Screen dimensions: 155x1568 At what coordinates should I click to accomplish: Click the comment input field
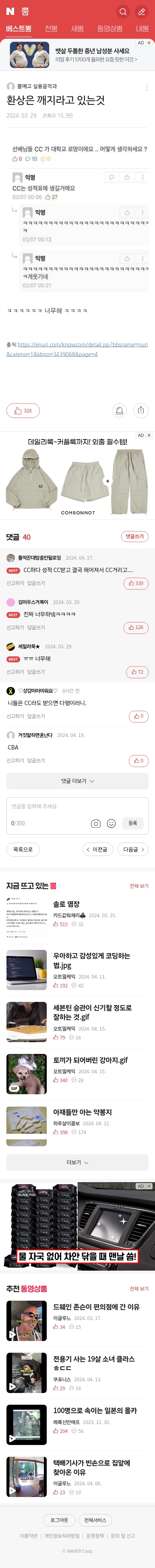point(77,816)
